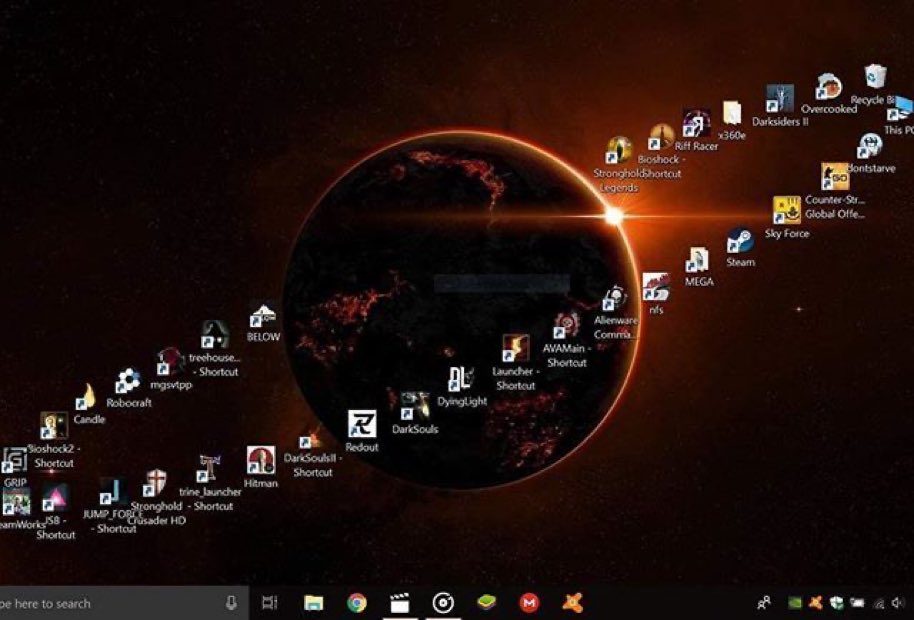914x620 pixels.
Task: Select the Launcher - Shortcut icon
Action: coord(515,348)
